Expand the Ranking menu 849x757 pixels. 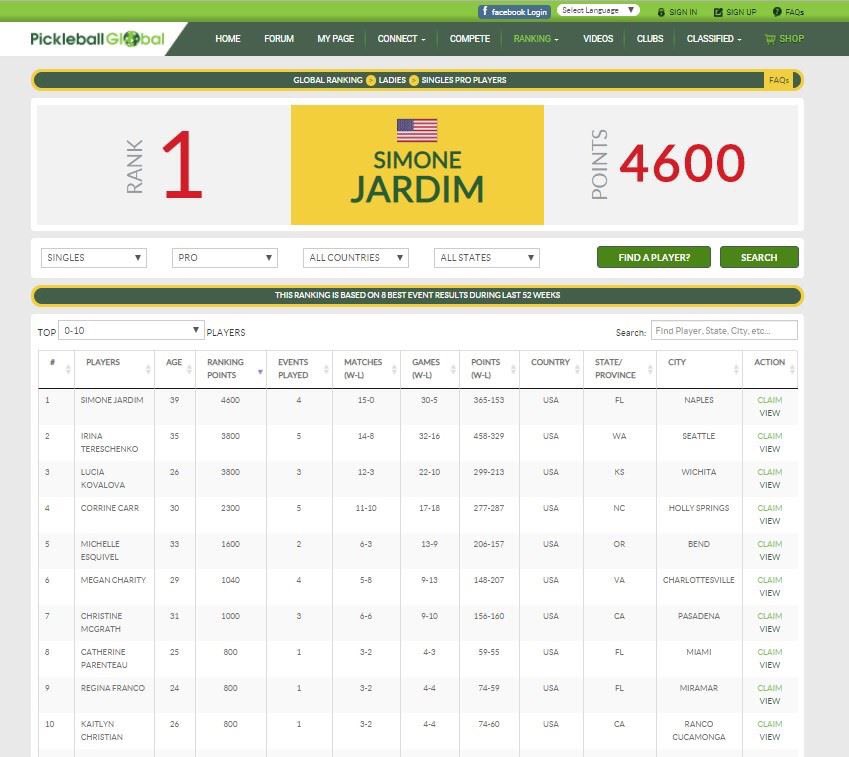tap(535, 38)
